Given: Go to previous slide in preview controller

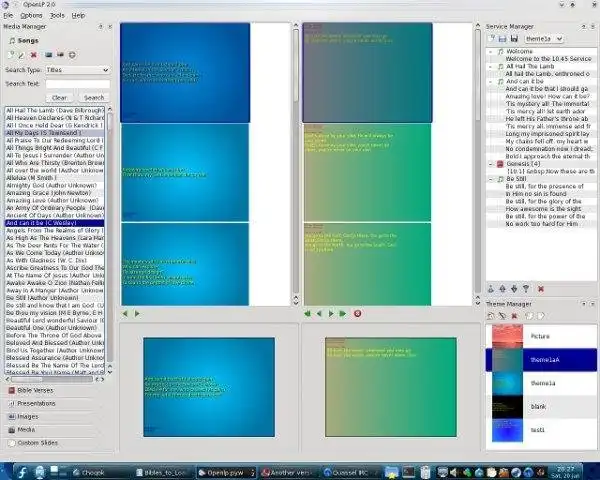Looking at the screenshot, I should [125, 314].
